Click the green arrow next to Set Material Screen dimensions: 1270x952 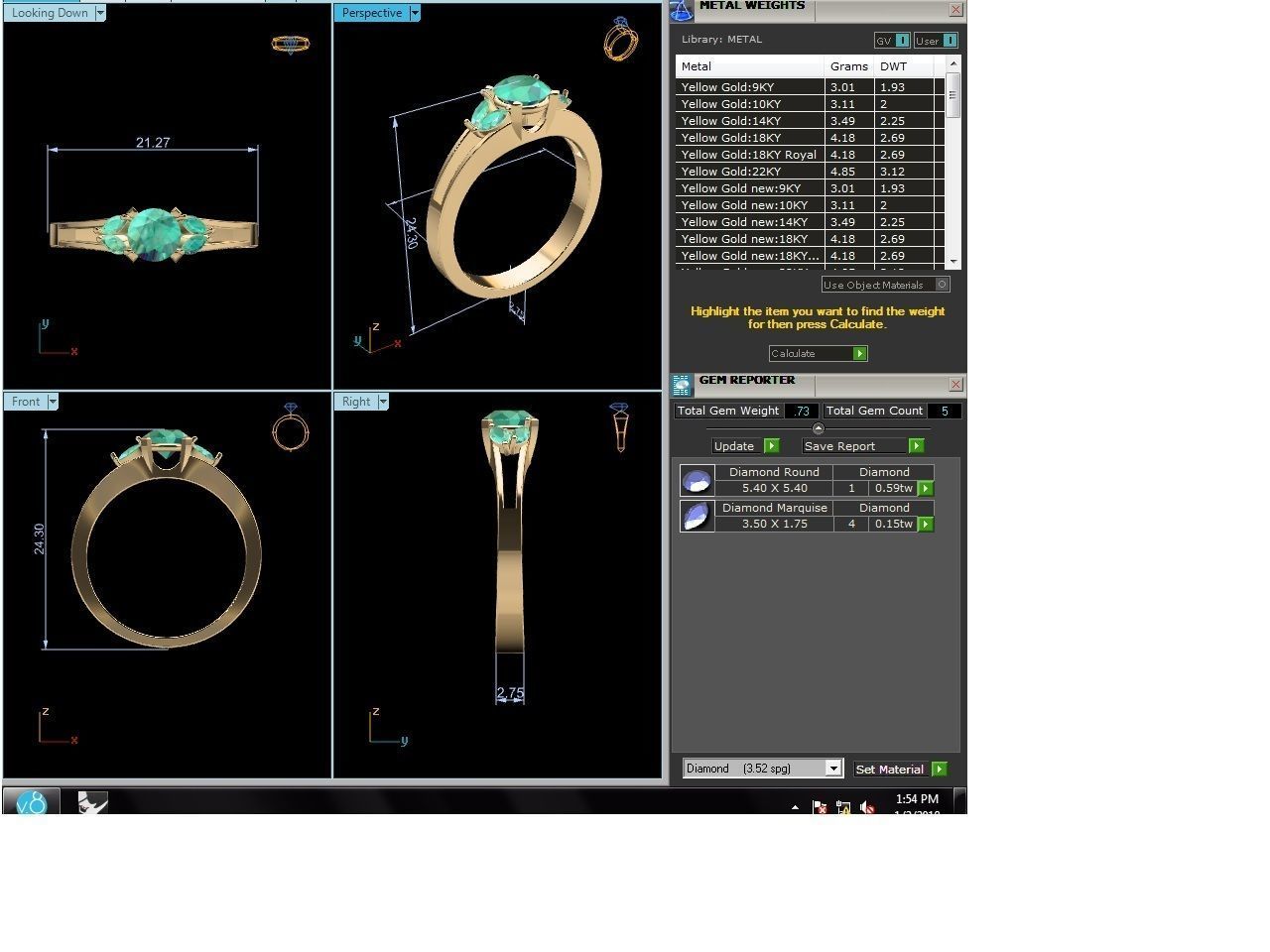(x=939, y=769)
